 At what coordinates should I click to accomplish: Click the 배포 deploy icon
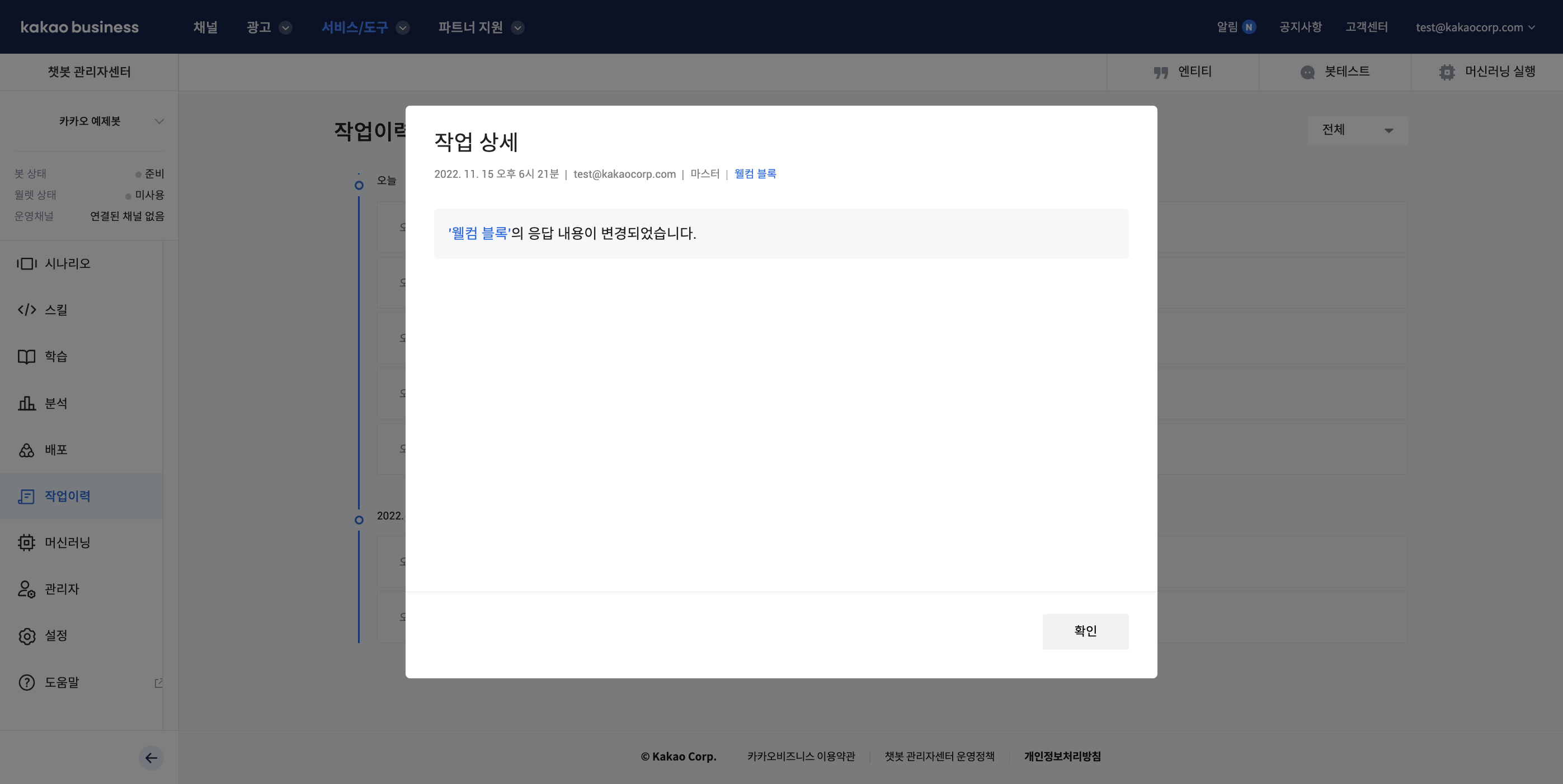click(26, 450)
